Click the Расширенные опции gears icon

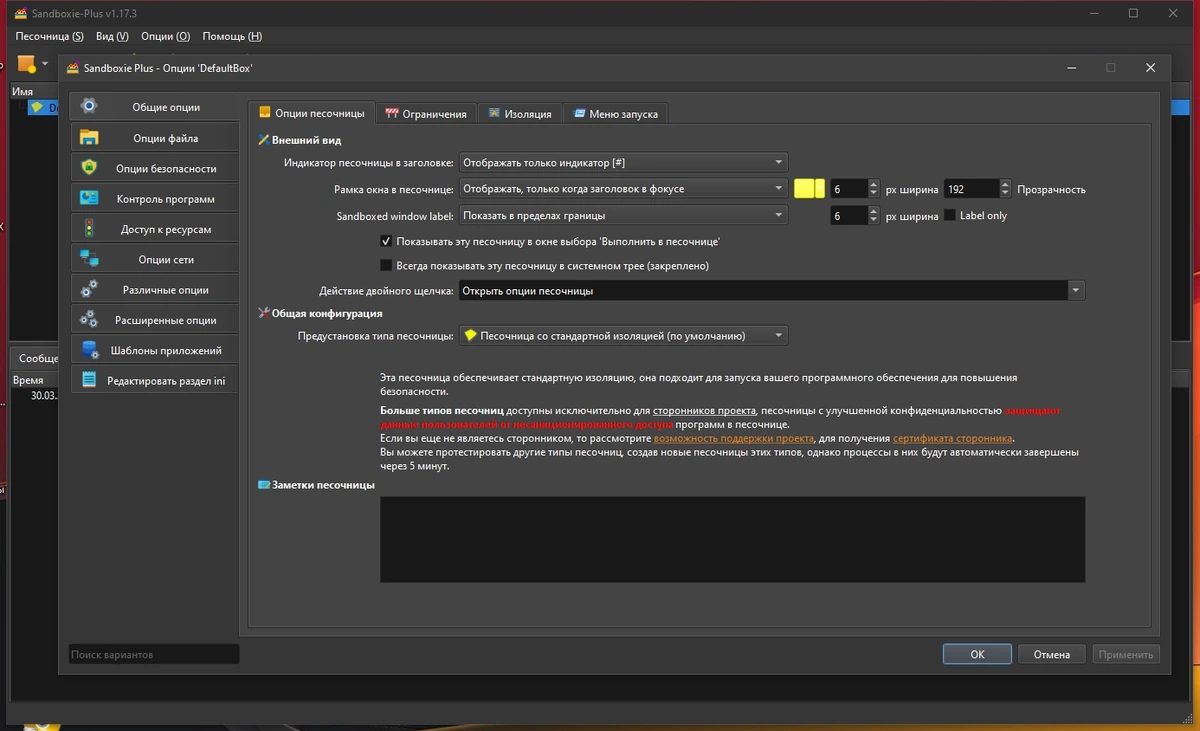pyautogui.click(x=89, y=320)
